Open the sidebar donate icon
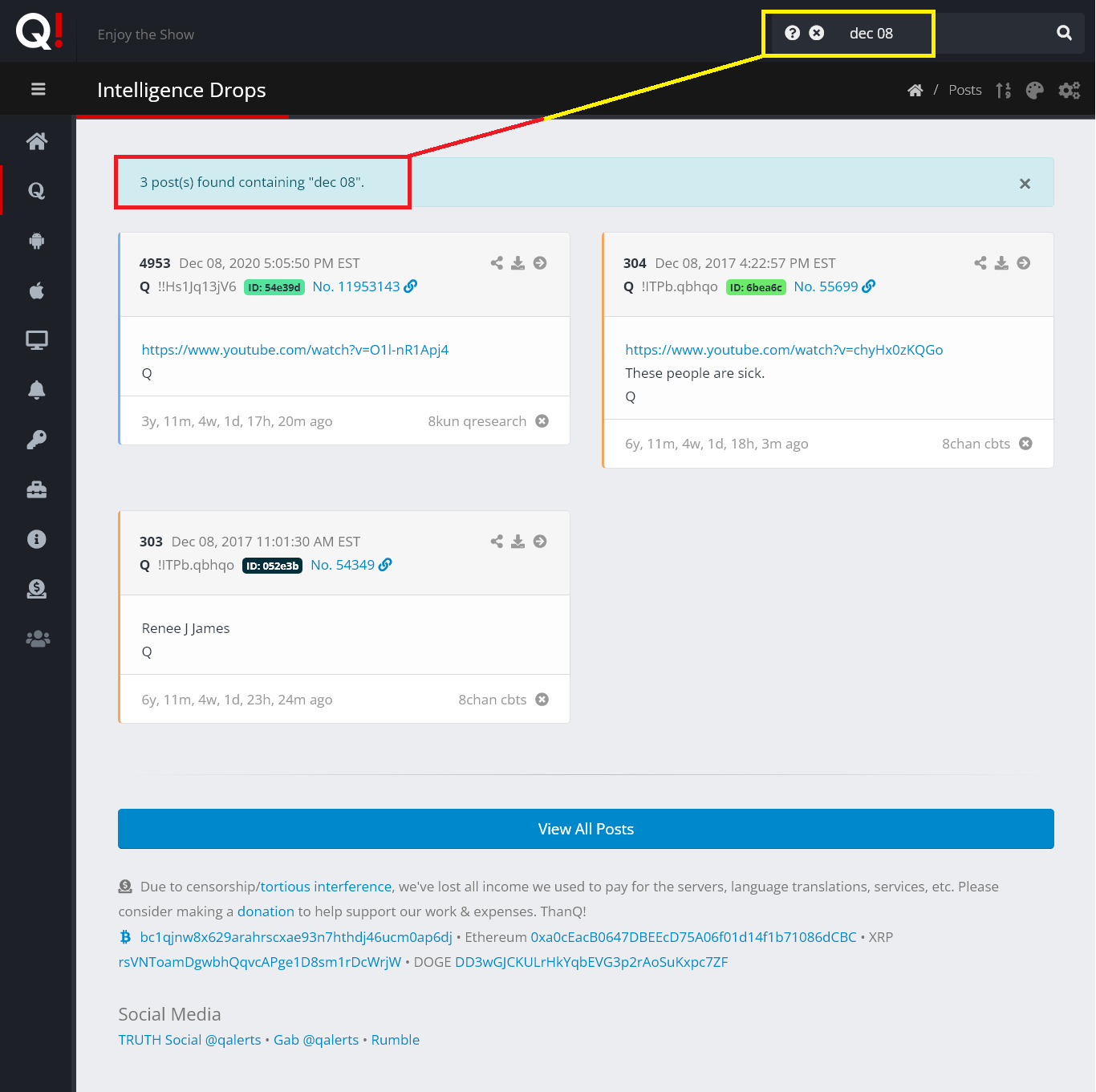This screenshot has height=1092, width=1096. point(37,589)
